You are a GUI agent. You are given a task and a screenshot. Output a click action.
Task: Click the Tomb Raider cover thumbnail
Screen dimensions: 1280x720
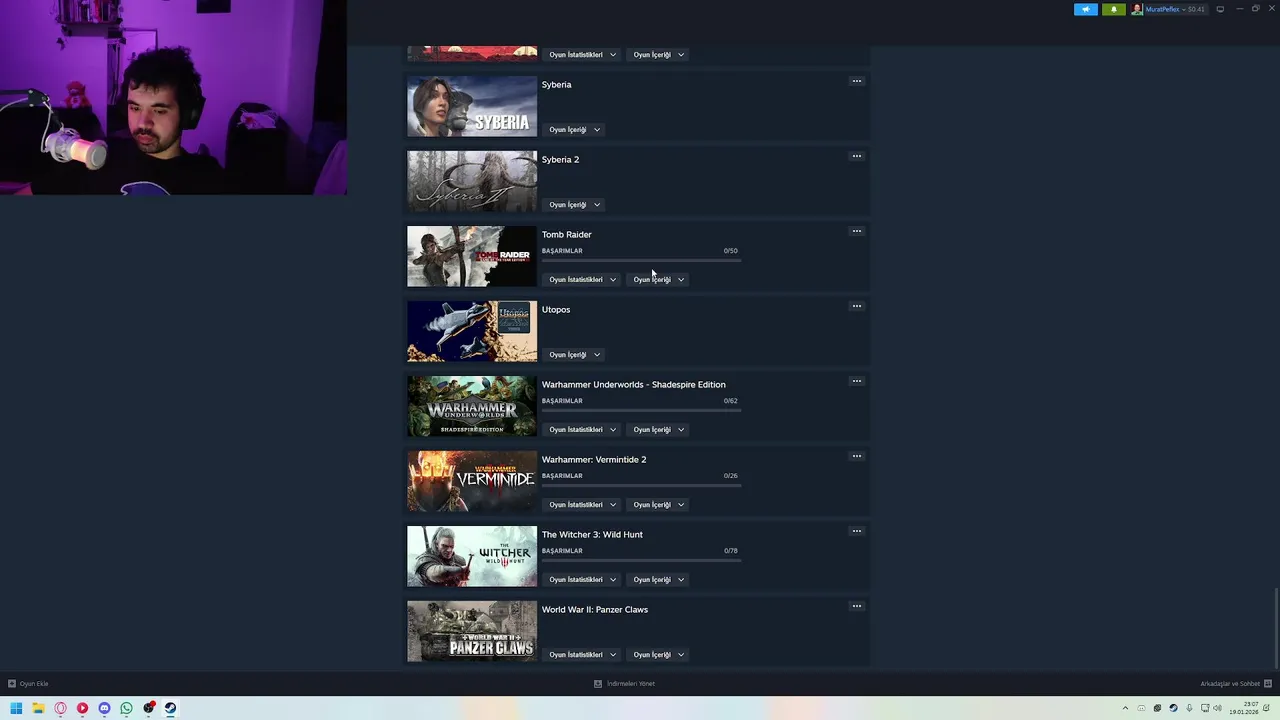pos(472,257)
